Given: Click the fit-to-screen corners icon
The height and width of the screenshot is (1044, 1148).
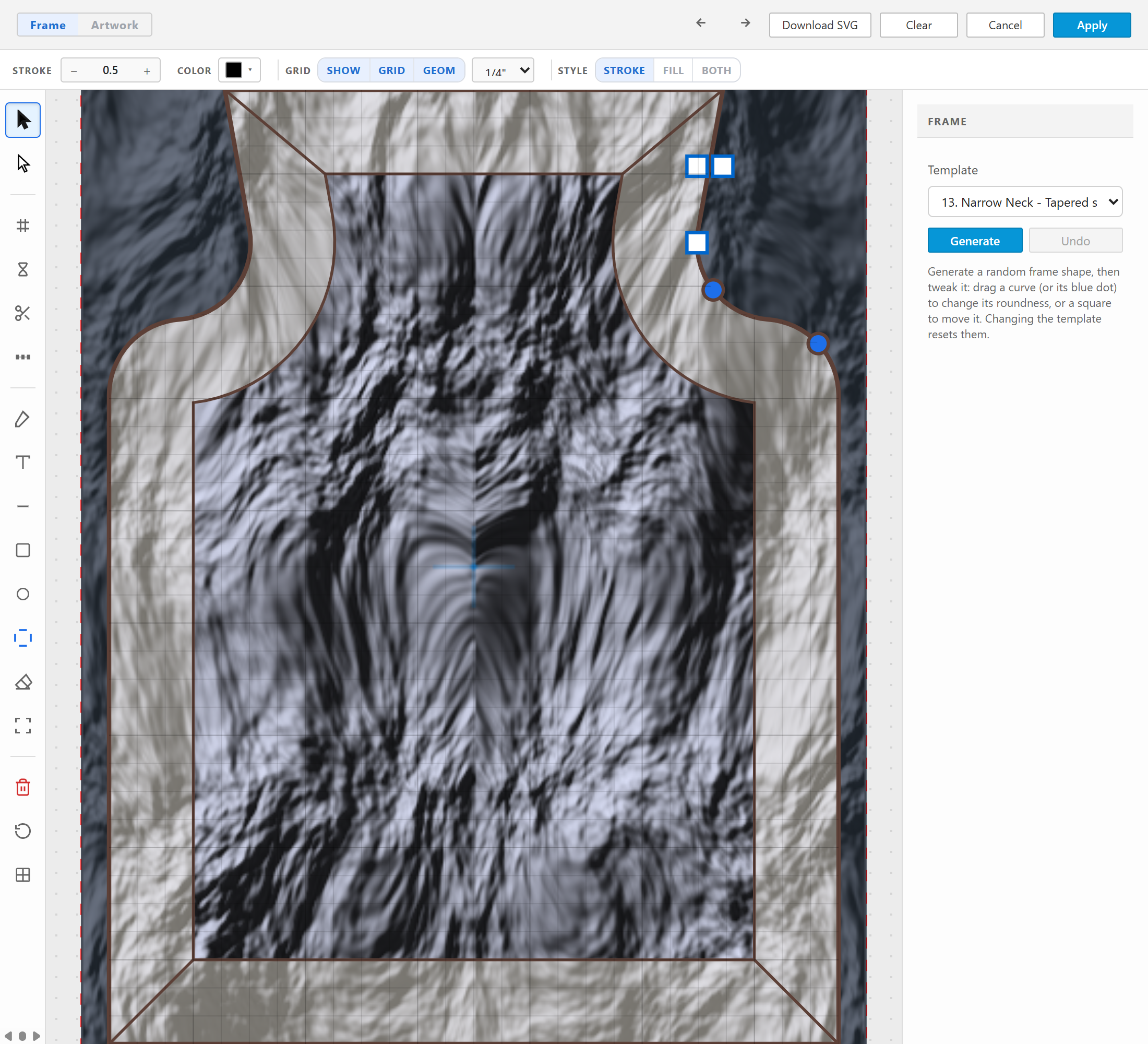Looking at the screenshot, I should [23, 726].
